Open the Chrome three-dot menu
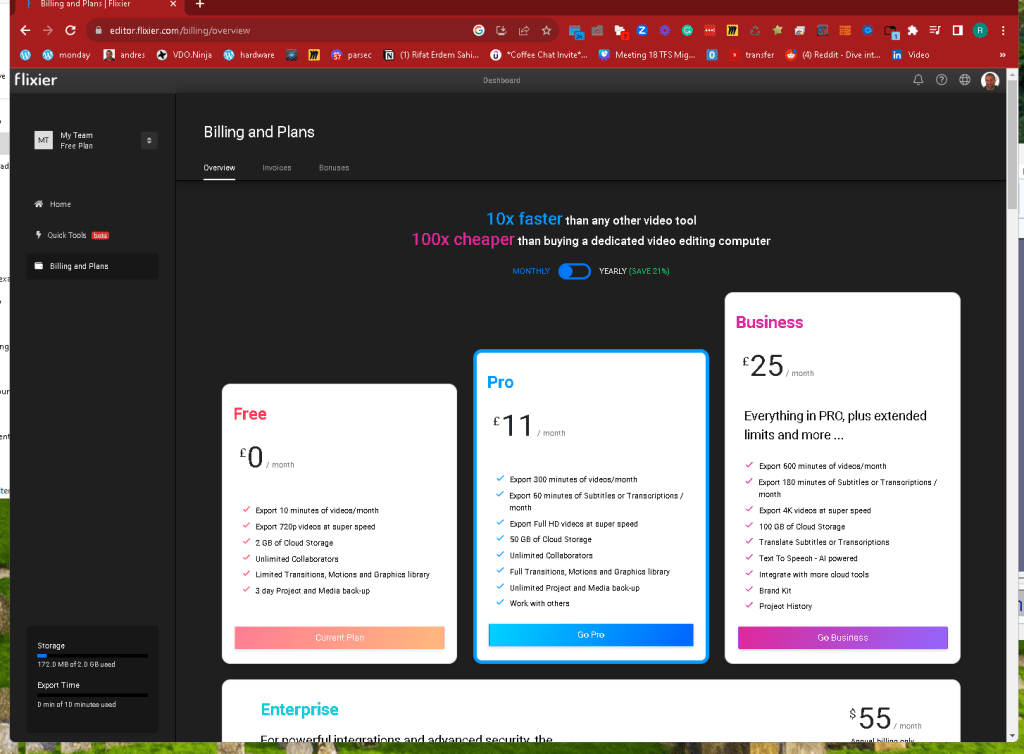This screenshot has width=1024, height=754. click(x=1003, y=30)
